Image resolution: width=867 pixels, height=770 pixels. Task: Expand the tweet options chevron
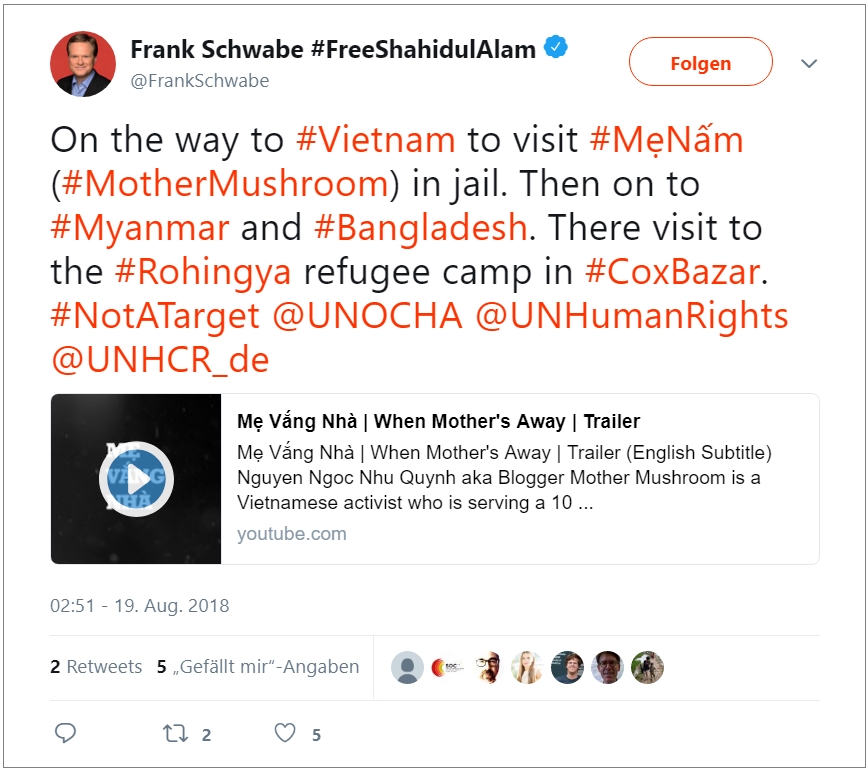[x=809, y=64]
